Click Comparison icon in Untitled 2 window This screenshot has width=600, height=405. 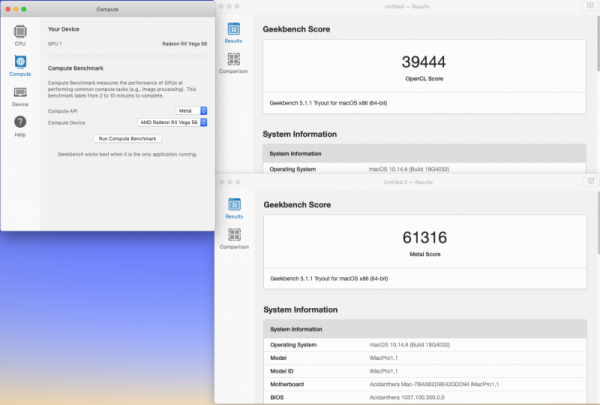234,235
